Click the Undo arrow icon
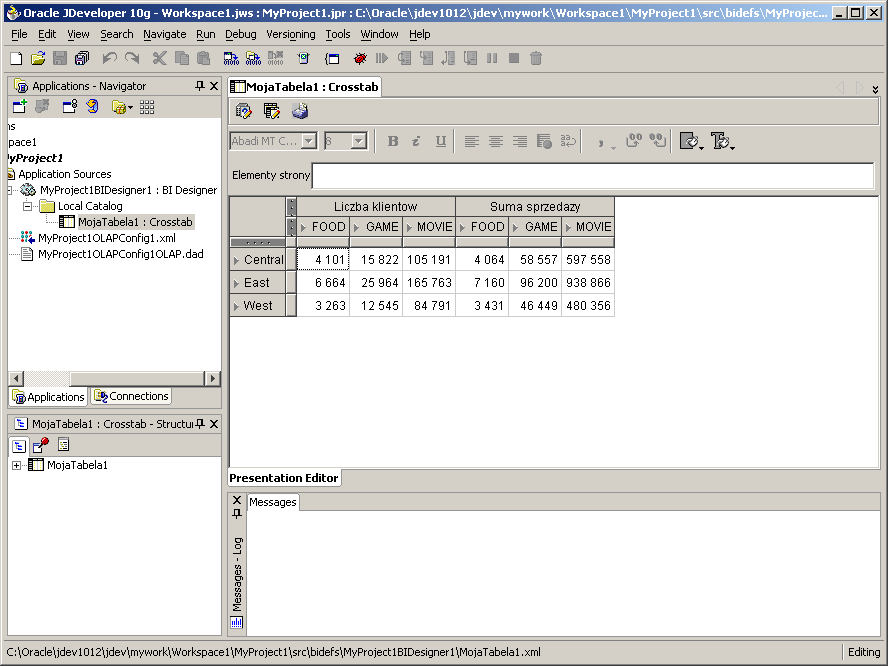The image size is (888, 666). click(109, 58)
